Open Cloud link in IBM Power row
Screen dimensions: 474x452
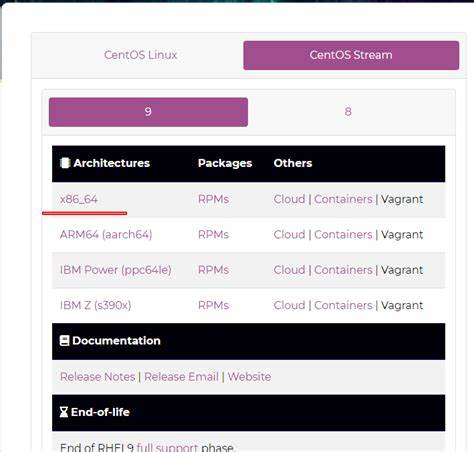pyautogui.click(x=289, y=270)
